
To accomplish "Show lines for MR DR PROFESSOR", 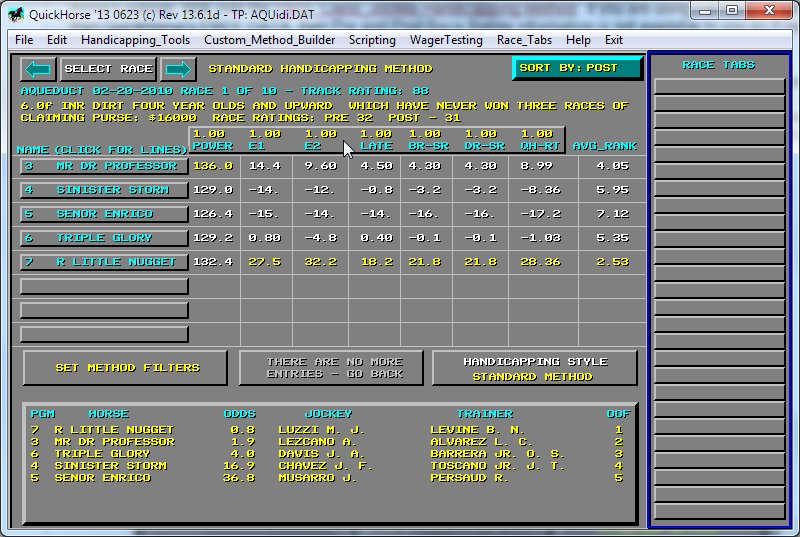I will coord(104,166).
